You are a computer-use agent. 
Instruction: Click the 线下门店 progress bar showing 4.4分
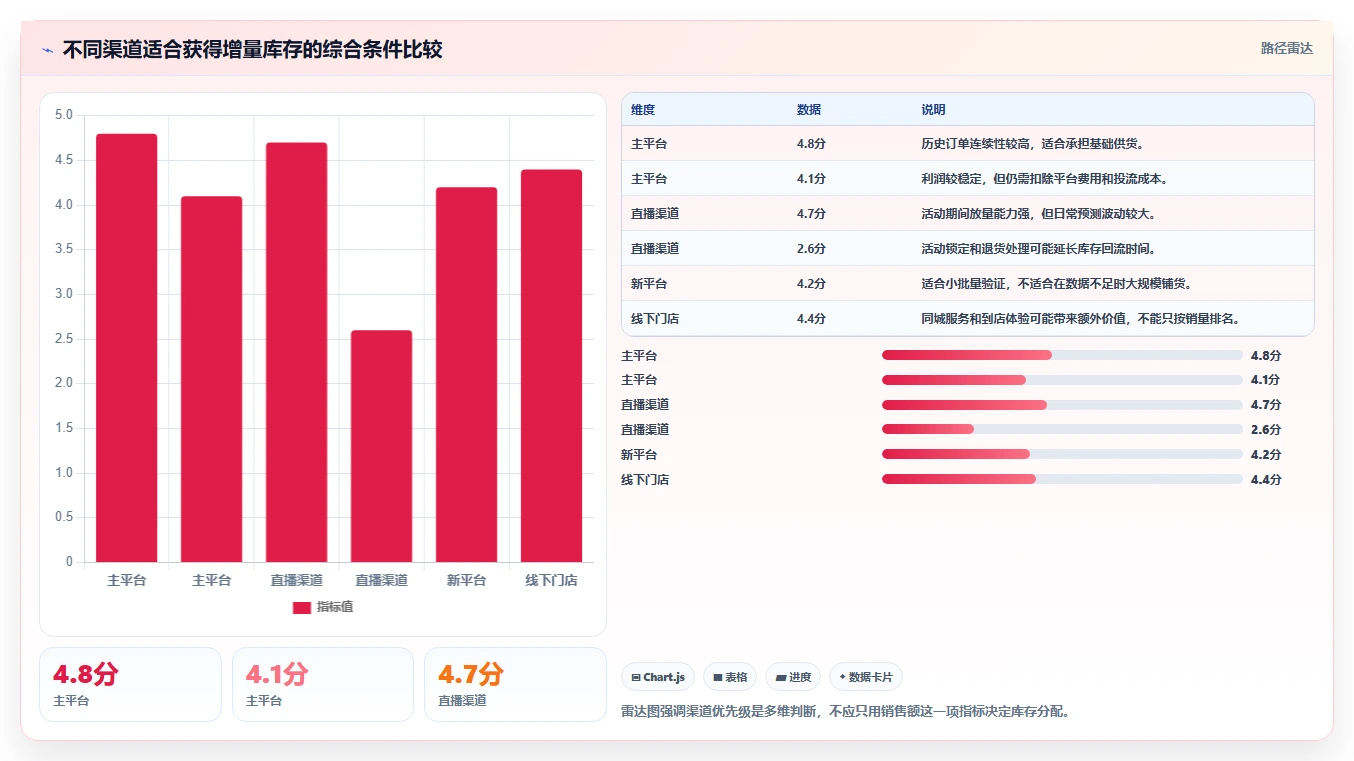[1062, 479]
